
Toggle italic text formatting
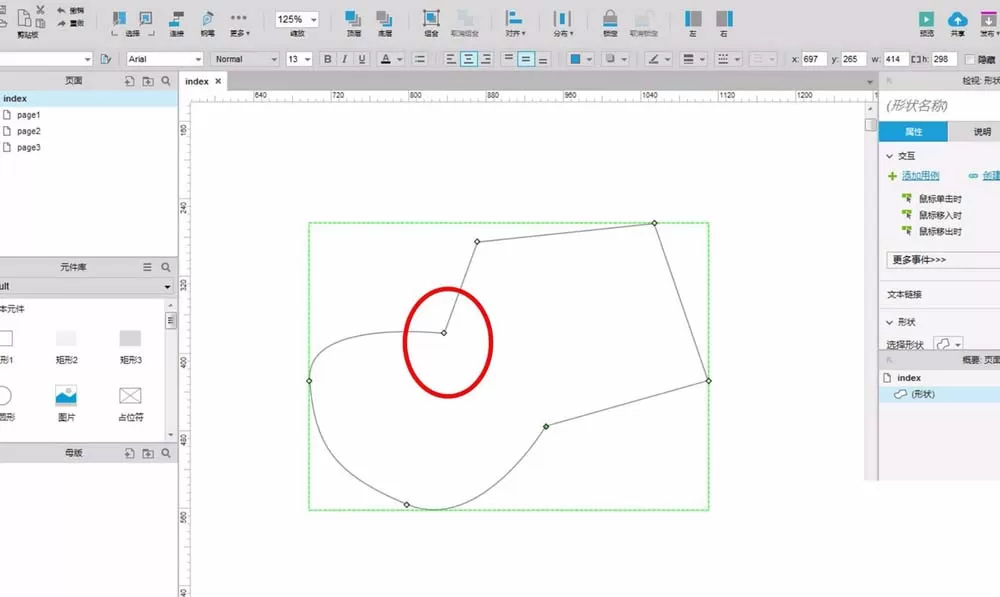pos(344,59)
